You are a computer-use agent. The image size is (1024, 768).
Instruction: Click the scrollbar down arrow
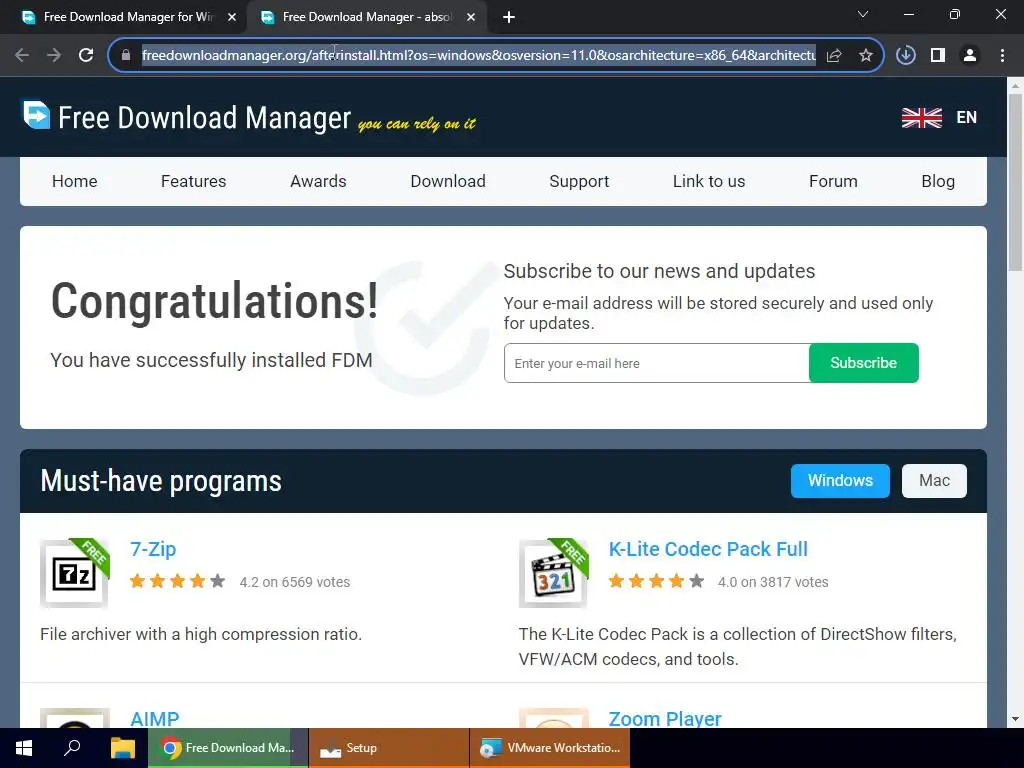pyautogui.click(x=1015, y=719)
